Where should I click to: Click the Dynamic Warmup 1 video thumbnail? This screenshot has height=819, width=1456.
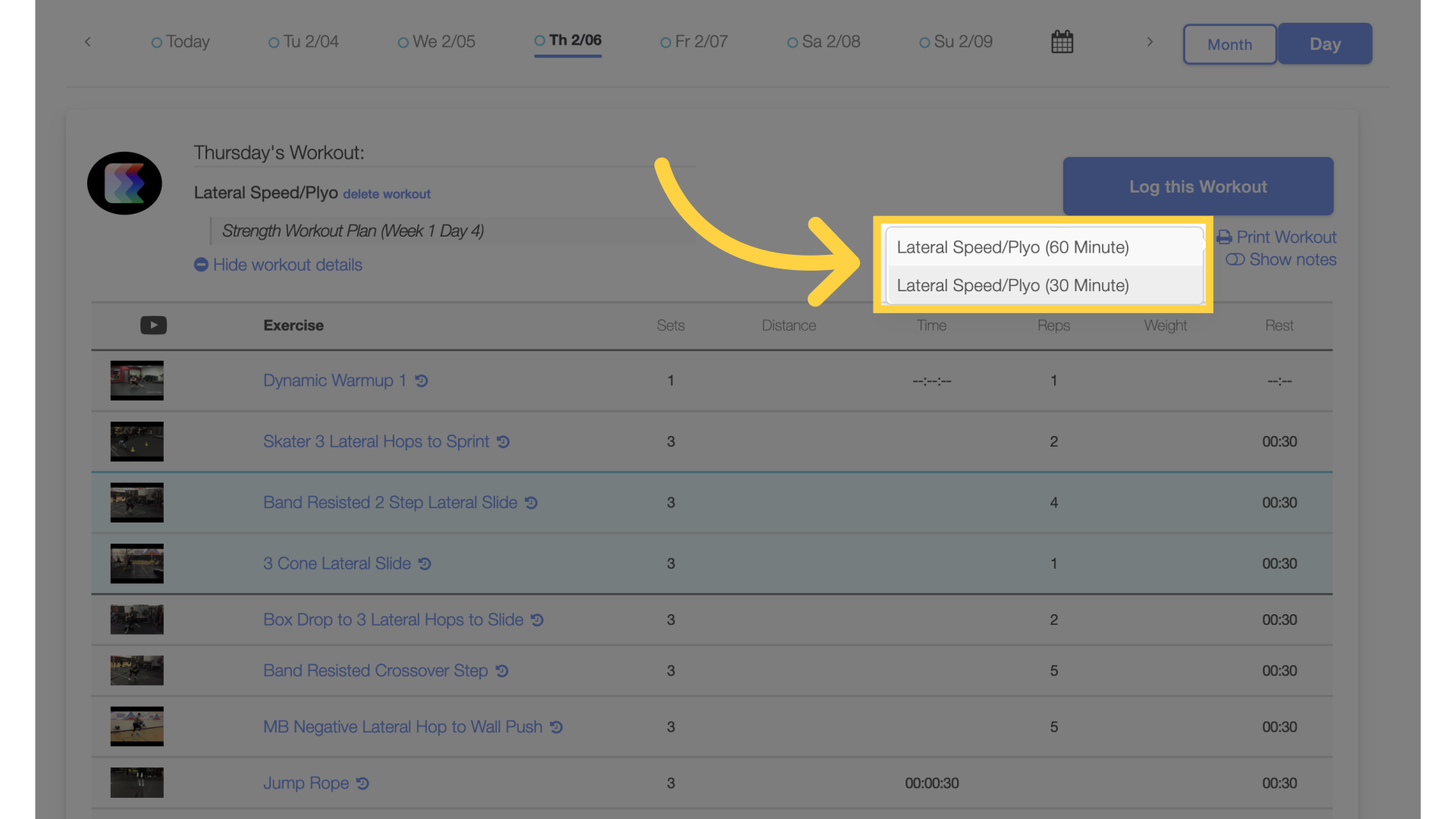[x=137, y=380]
